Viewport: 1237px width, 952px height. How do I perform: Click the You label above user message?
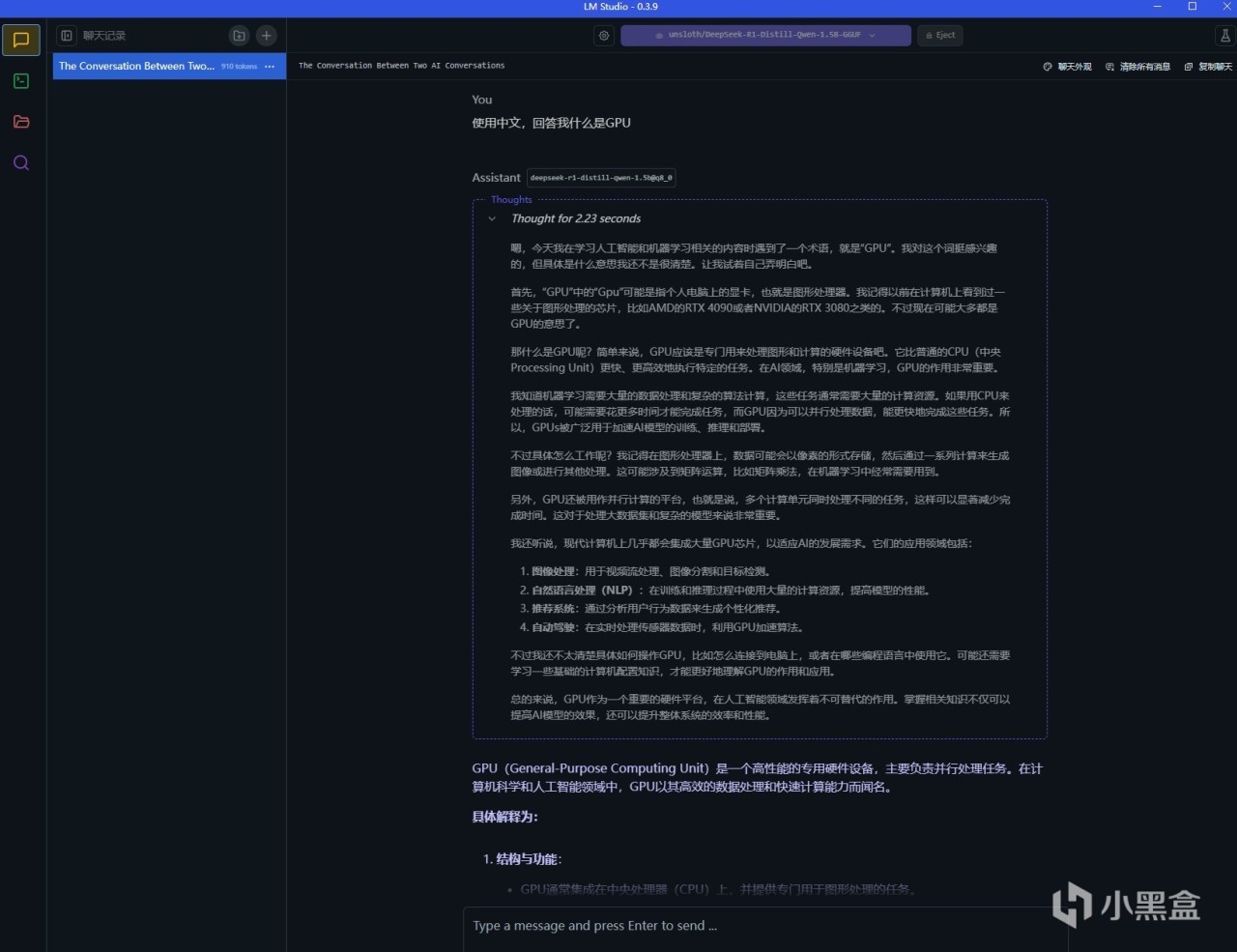[482, 100]
